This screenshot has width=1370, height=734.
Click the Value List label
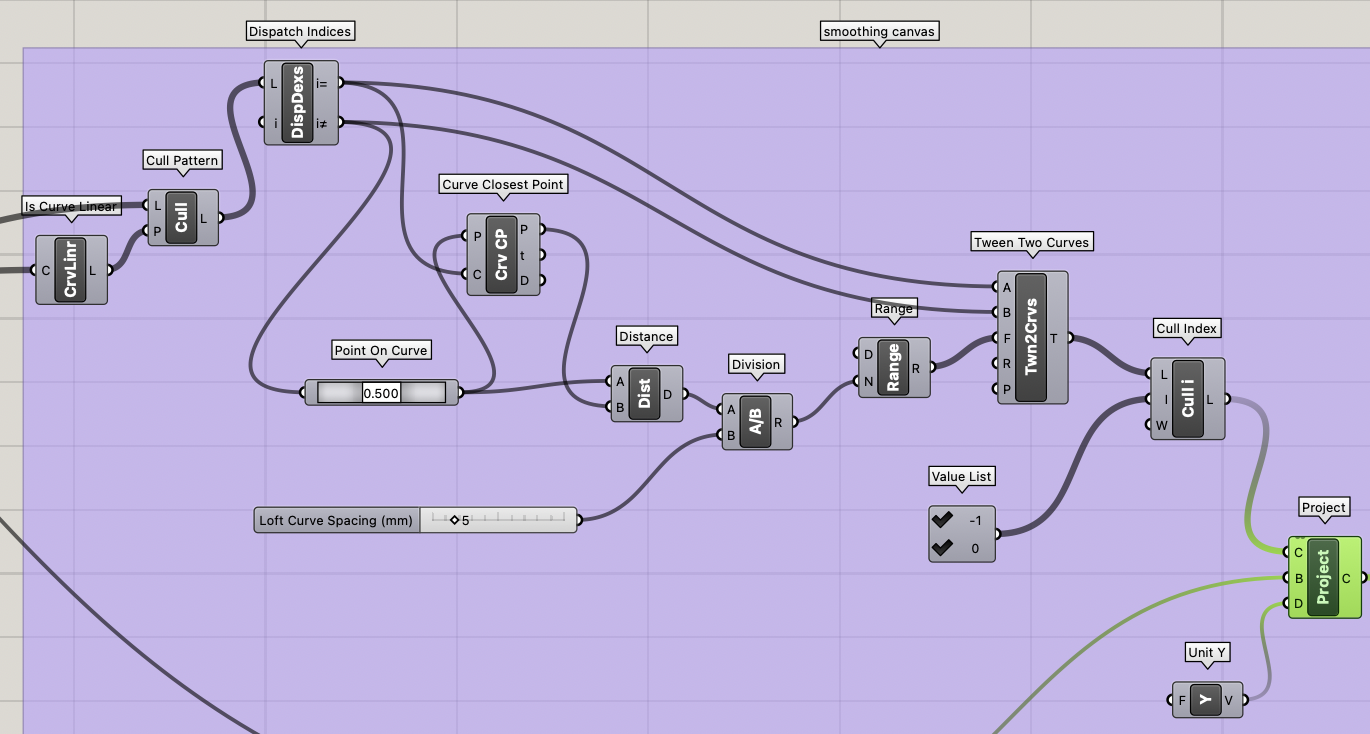961,476
